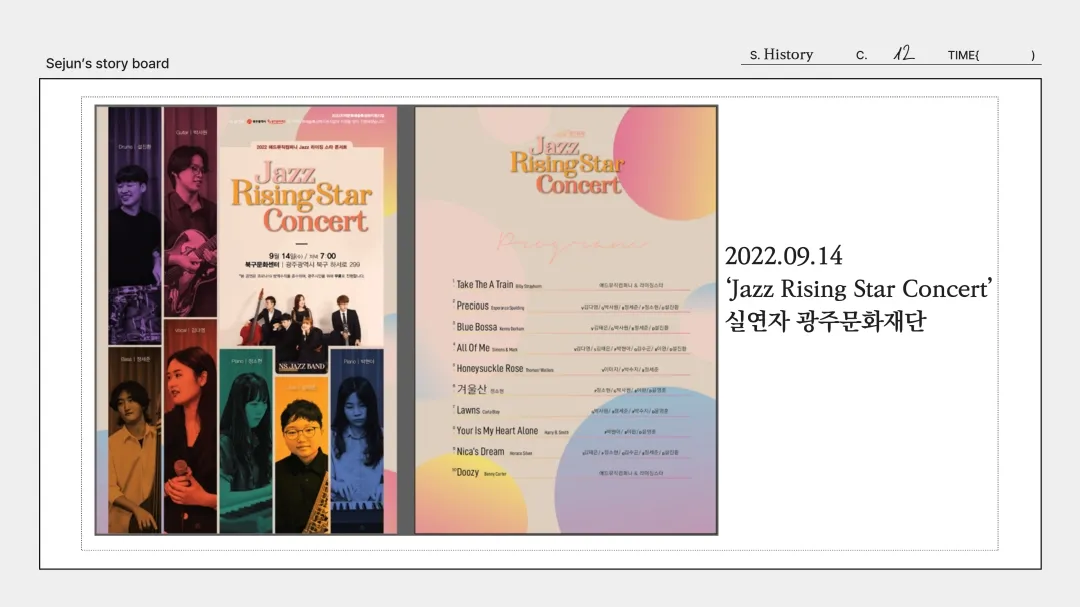Click the orange saxophone performer photo
This screenshot has width=1080, height=607.
point(302,455)
